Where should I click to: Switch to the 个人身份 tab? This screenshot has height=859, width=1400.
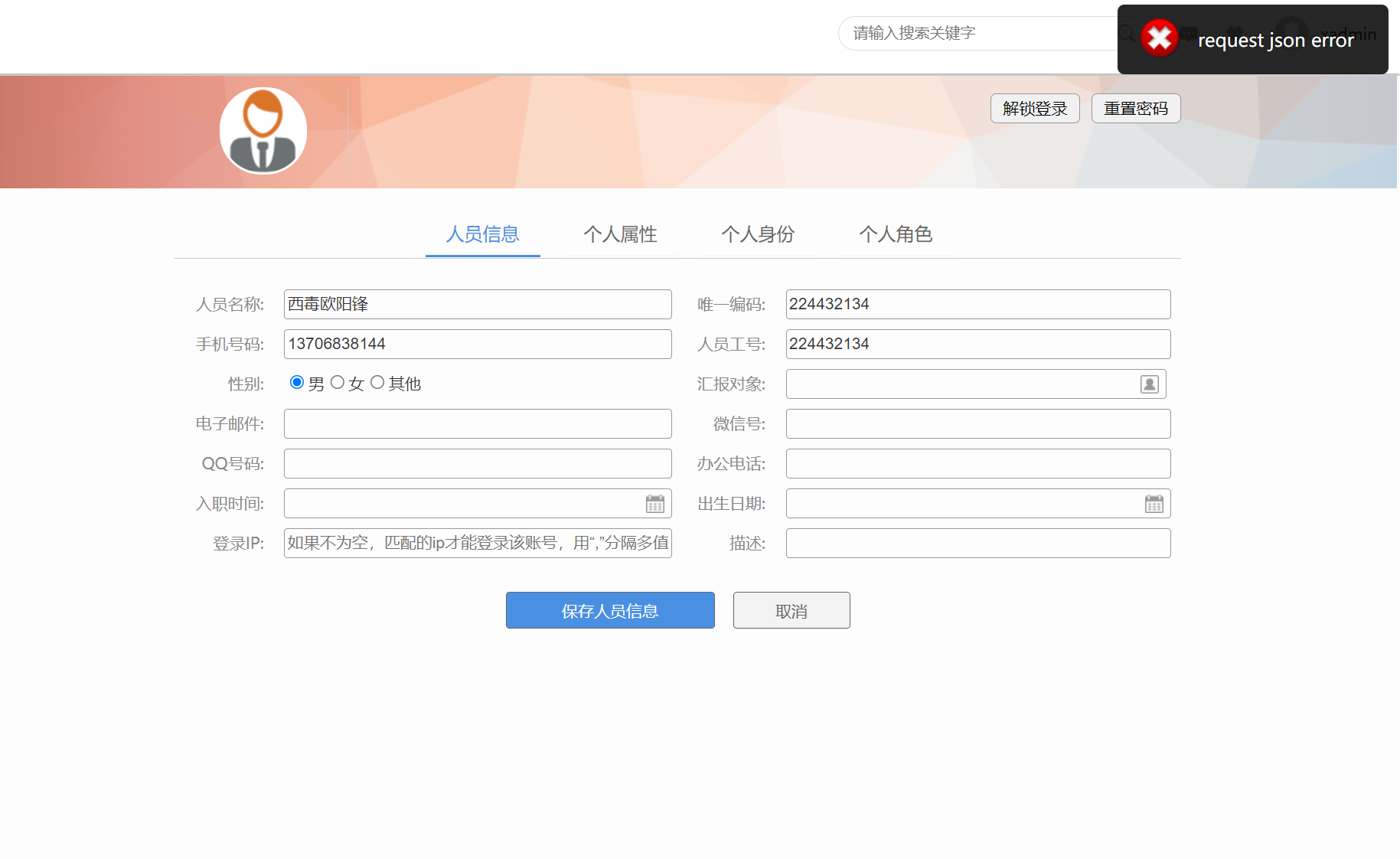(x=759, y=234)
